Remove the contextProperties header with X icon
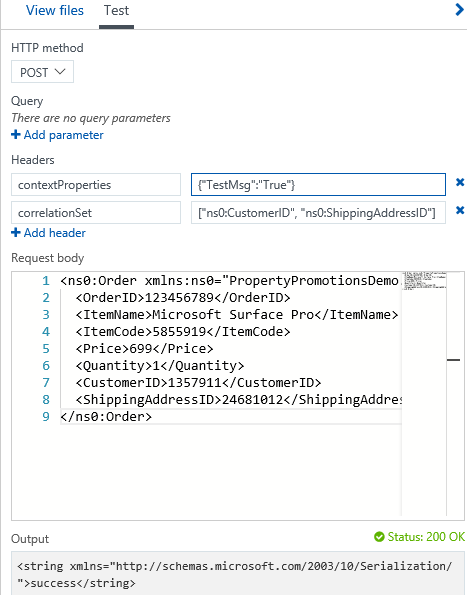 pos(460,183)
